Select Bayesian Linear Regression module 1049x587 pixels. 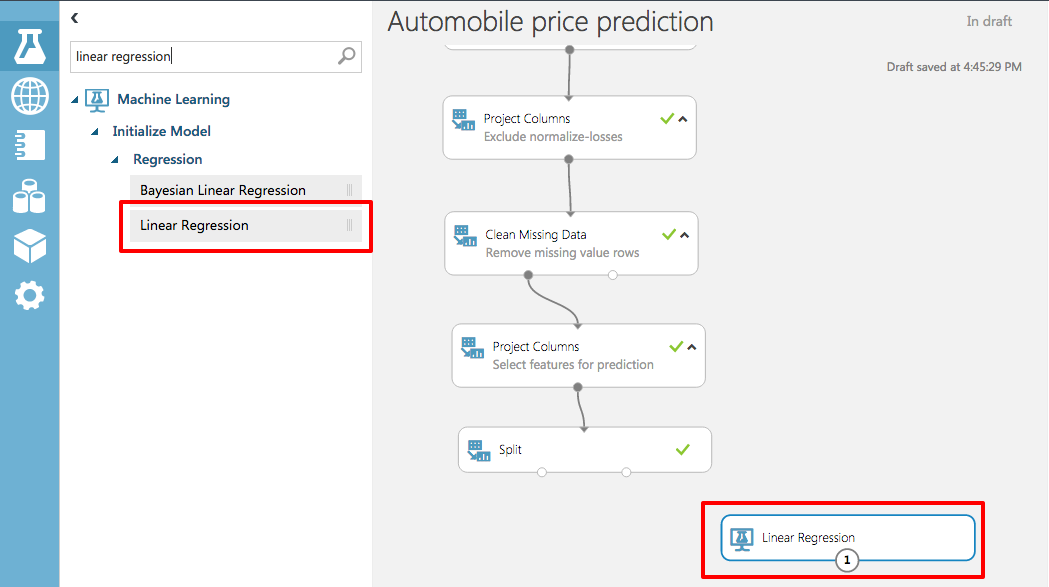coord(223,190)
